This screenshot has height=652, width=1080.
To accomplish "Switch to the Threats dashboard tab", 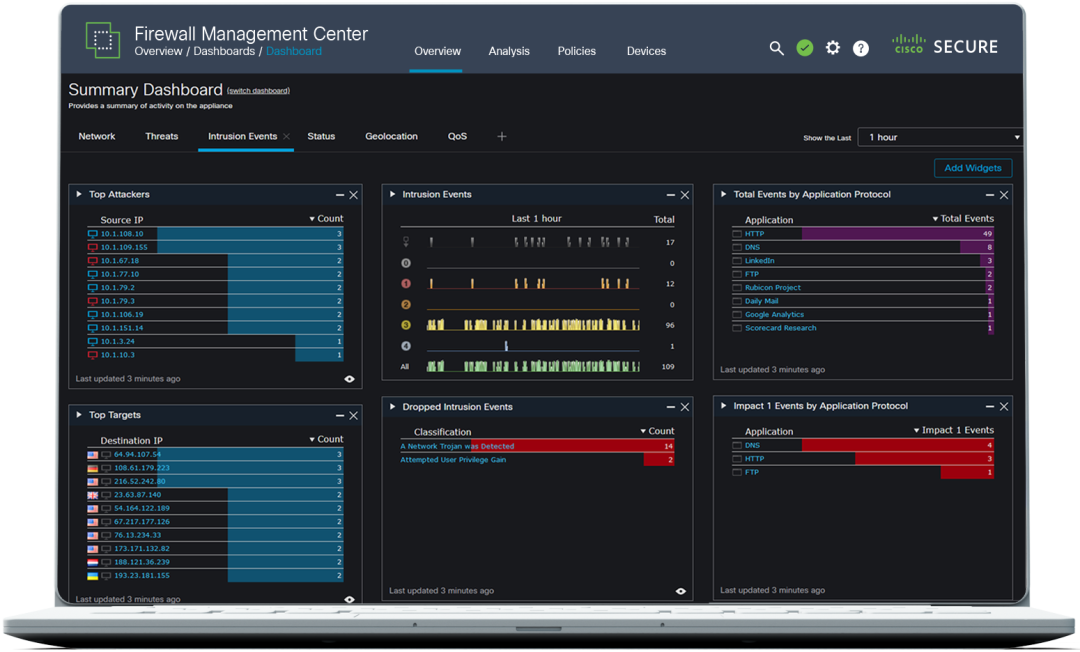I will pos(162,136).
